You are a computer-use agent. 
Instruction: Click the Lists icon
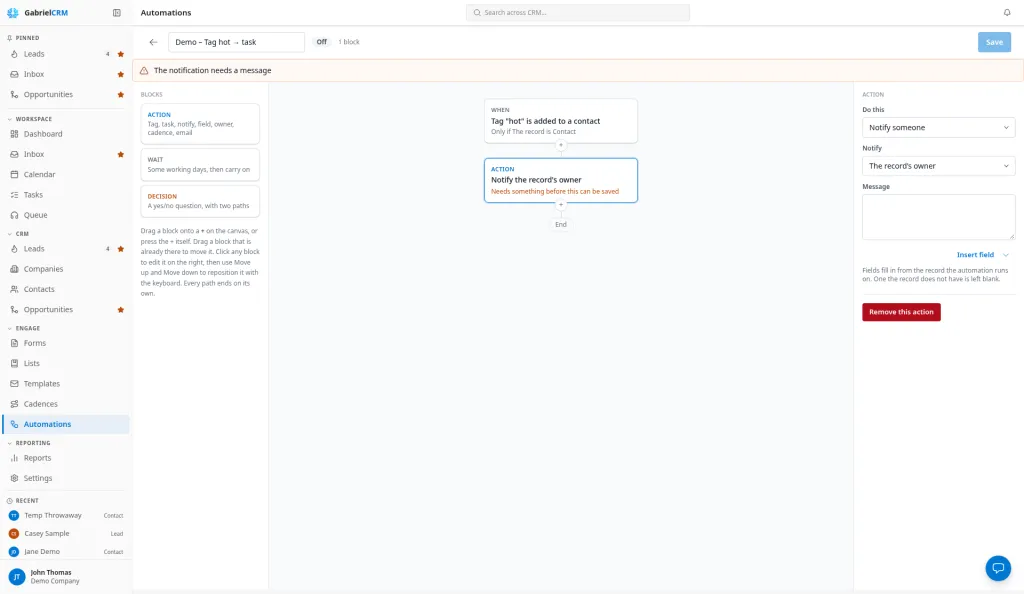[x=14, y=363]
